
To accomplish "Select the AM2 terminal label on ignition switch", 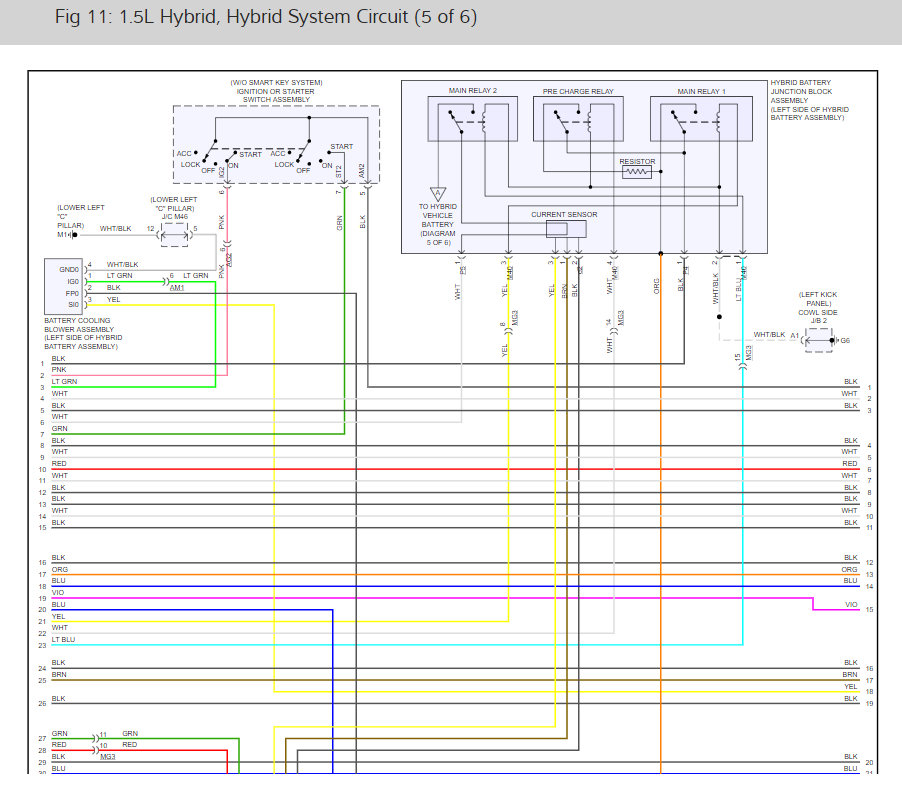I will click(x=363, y=170).
